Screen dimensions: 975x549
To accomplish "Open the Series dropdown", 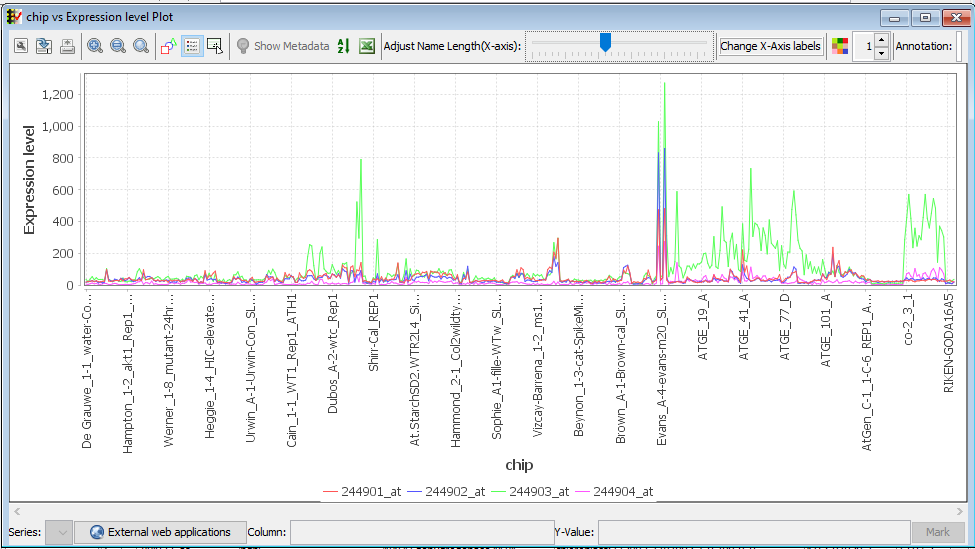I will coord(59,532).
